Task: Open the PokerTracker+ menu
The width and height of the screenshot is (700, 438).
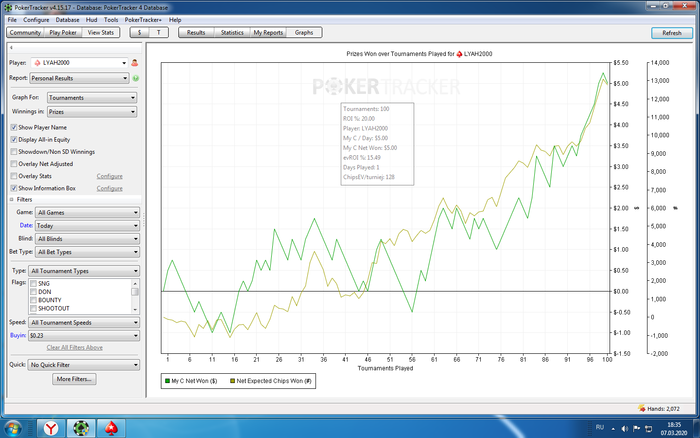Action: coord(143,20)
